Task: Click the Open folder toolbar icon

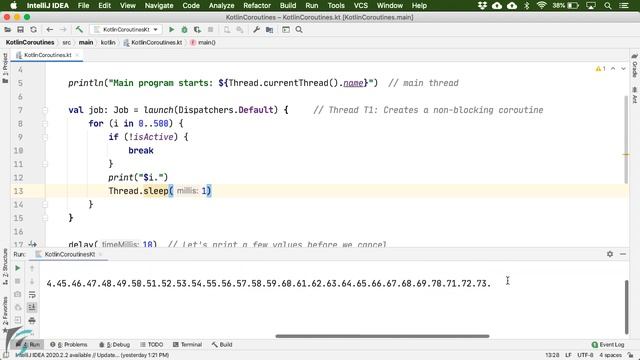Action: (x=7, y=29)
